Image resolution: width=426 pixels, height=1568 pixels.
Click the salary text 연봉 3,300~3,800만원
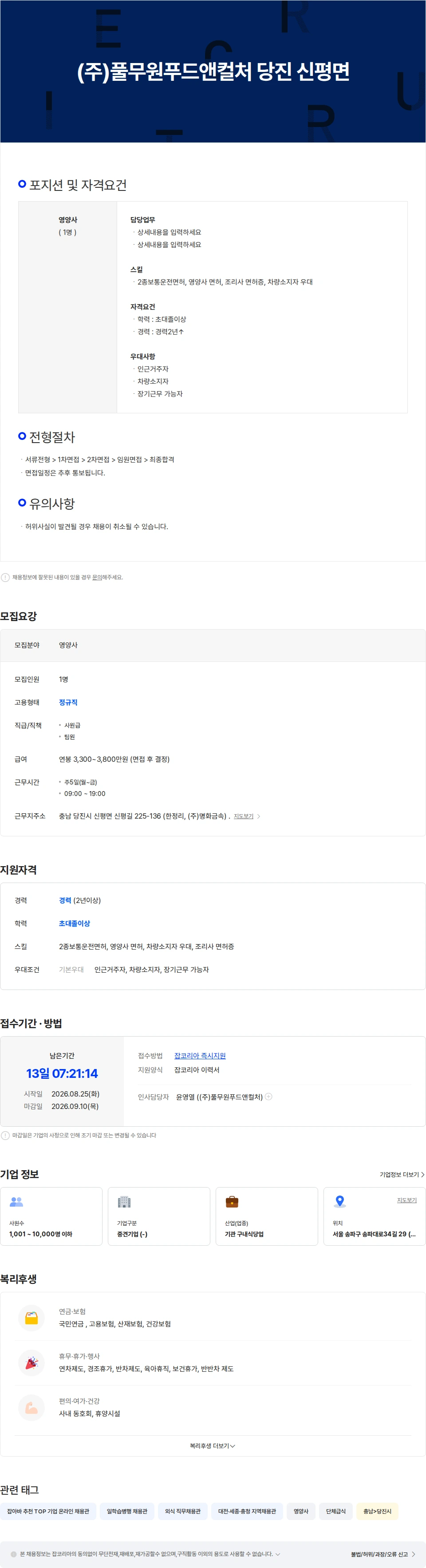(114, 759)
